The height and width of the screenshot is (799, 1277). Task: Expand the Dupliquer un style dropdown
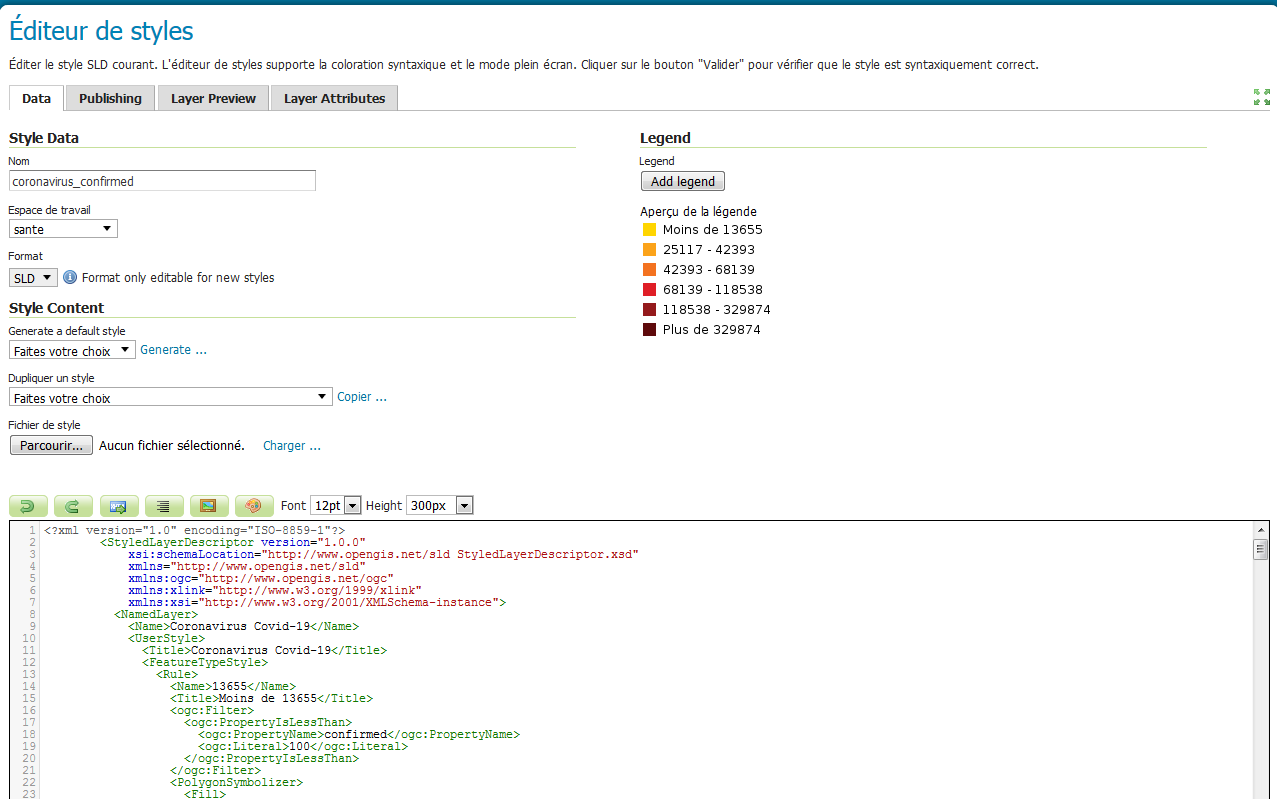pos(170,397)
